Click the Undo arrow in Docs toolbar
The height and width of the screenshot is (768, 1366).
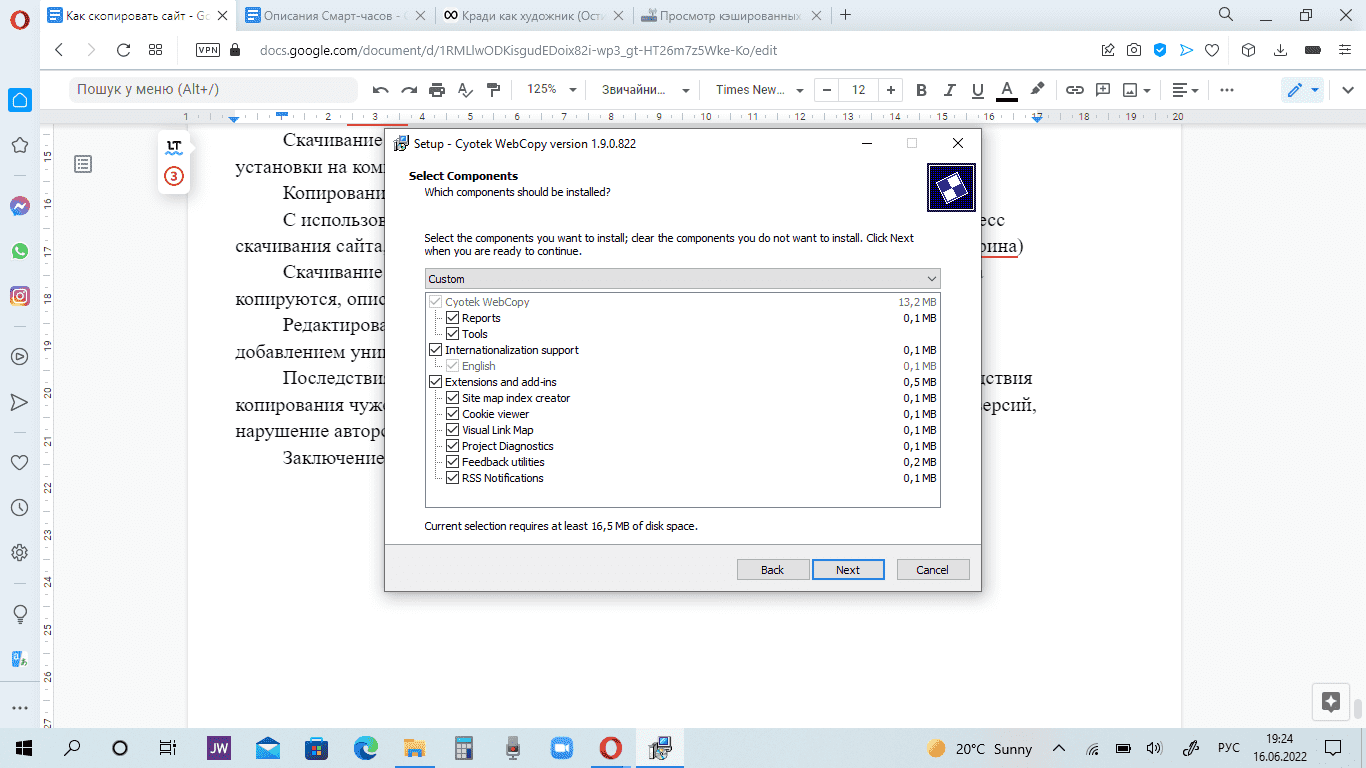380,90
